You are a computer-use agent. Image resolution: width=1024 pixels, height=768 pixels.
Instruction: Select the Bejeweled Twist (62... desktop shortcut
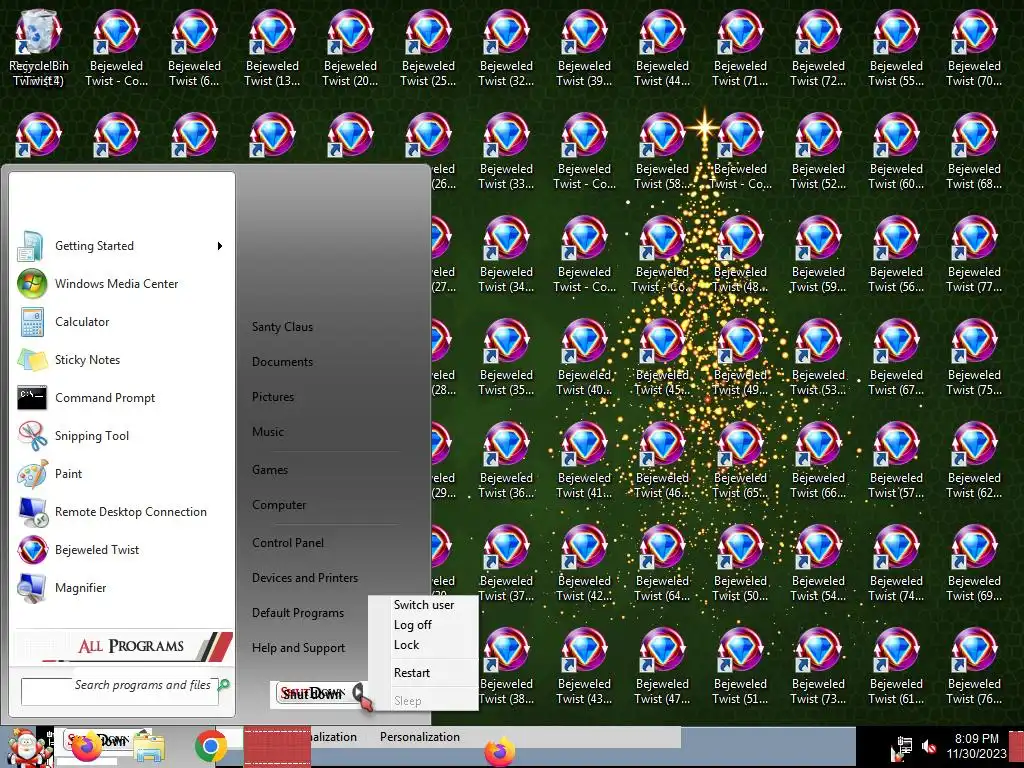tap(974, 461)
